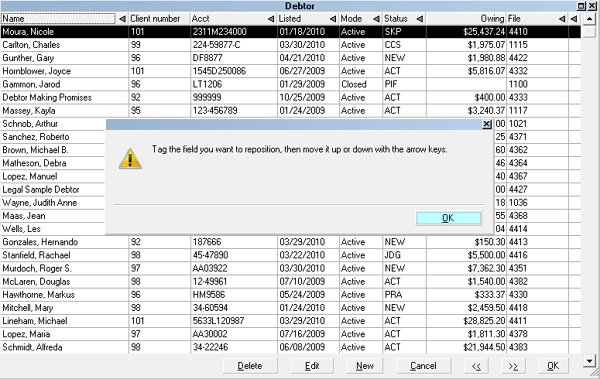This screenshot has width=600, height=379.
Task: Click OK in the reposition message dialog
Action: 448,218
